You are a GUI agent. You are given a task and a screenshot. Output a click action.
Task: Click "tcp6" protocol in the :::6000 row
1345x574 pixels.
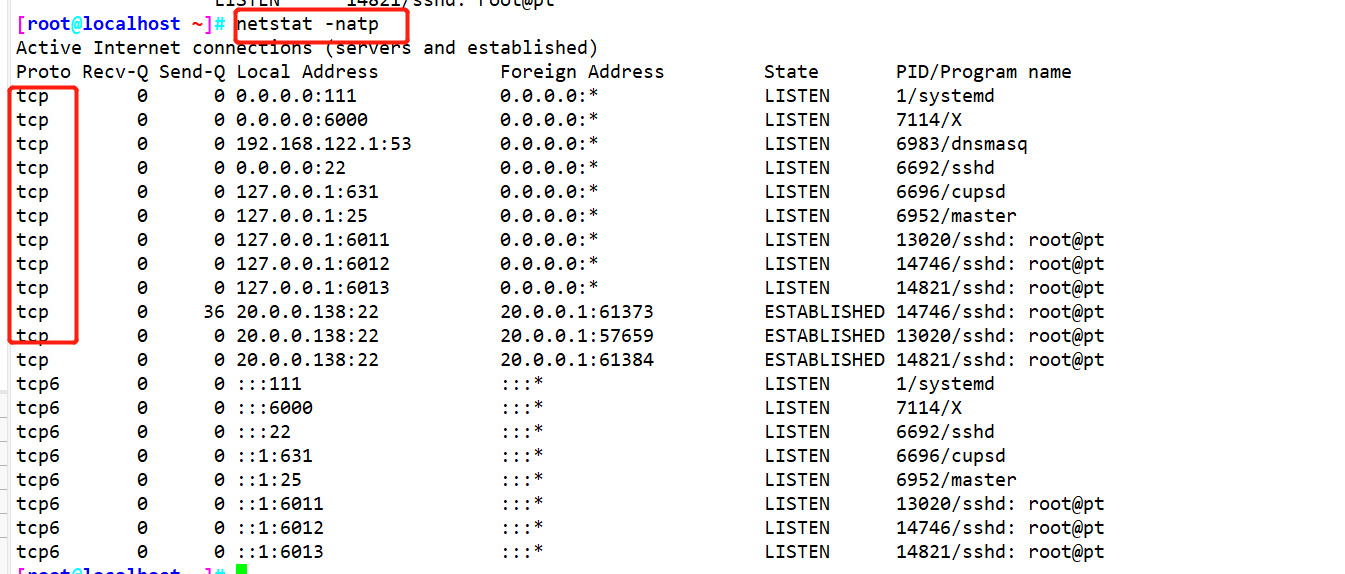[x=38, y=408]
